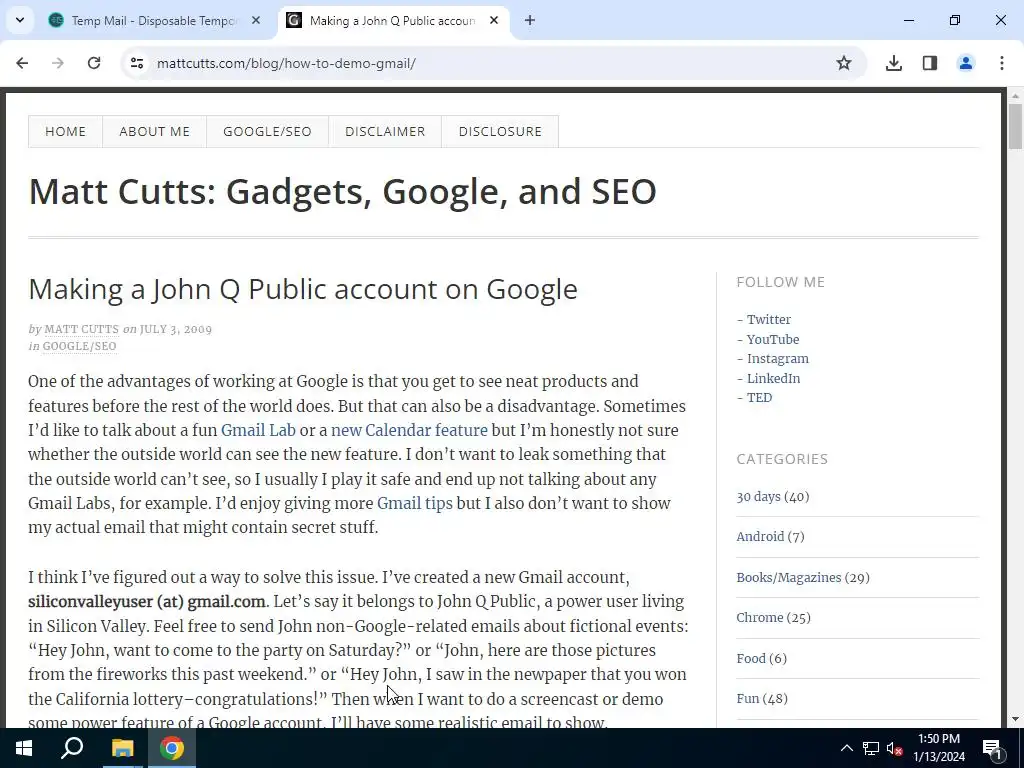Open the Twitter follow link
Screen dimensions: 1024x768
(769, 319)
